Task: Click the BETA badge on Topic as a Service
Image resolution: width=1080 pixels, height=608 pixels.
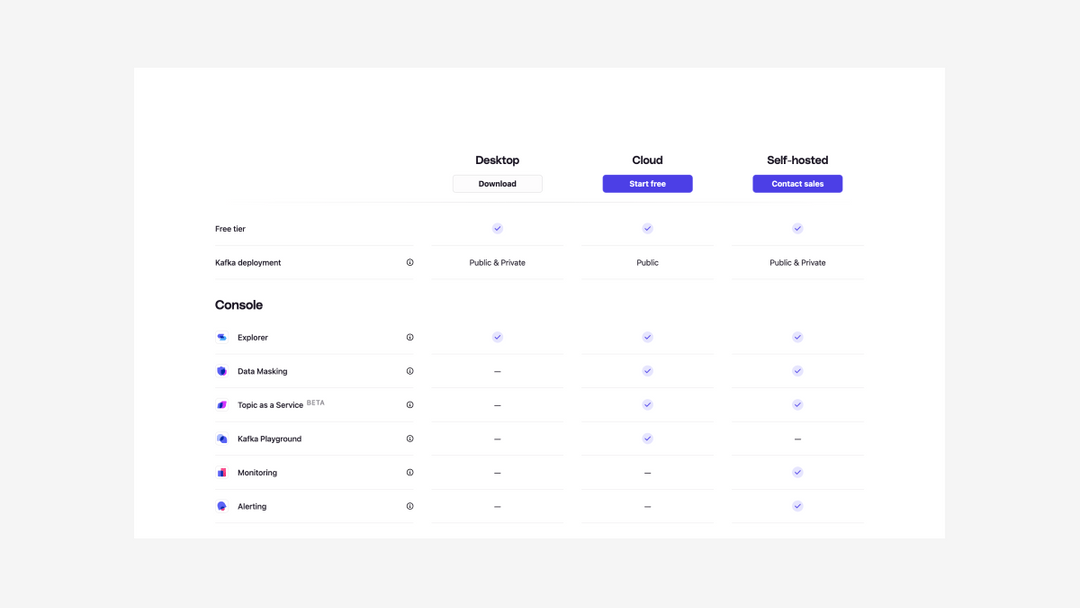Action: 315,401
